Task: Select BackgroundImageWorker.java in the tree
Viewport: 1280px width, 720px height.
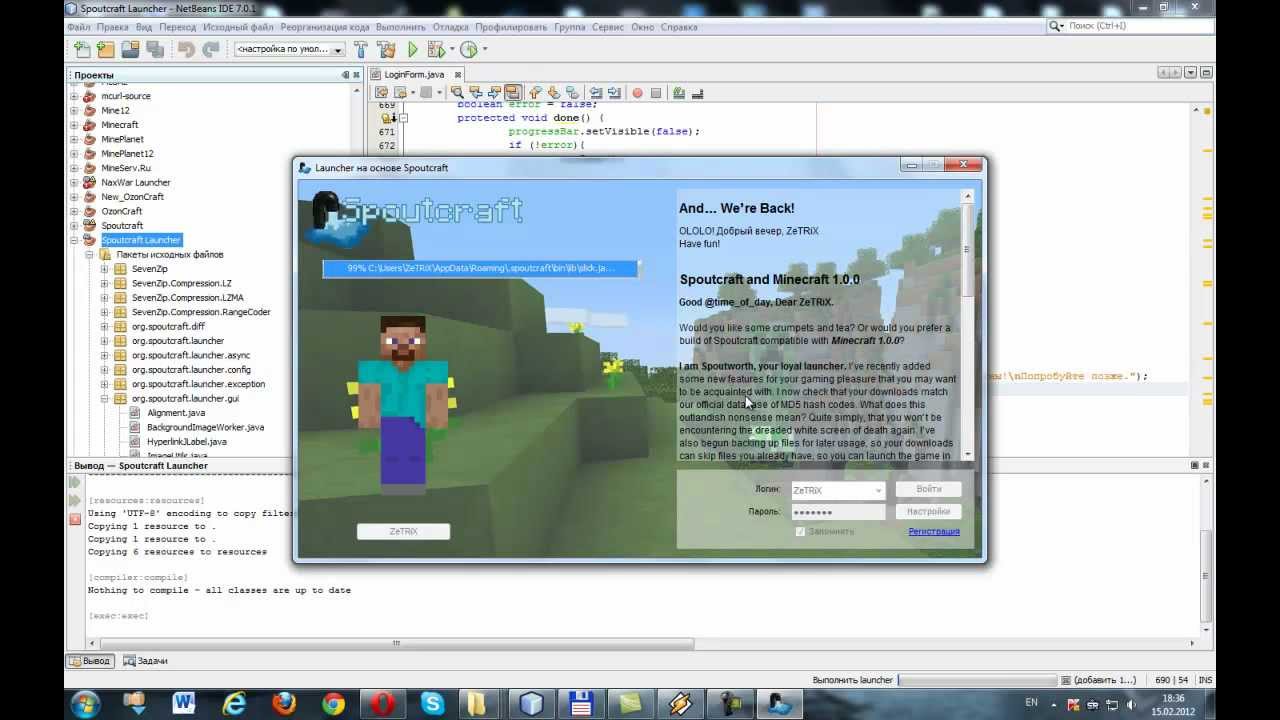Action: [x=205, y=427]
